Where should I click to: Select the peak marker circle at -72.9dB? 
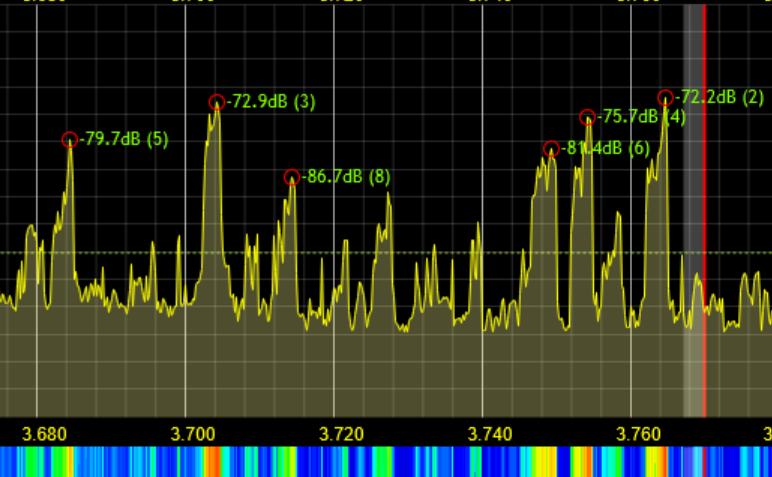217,102
